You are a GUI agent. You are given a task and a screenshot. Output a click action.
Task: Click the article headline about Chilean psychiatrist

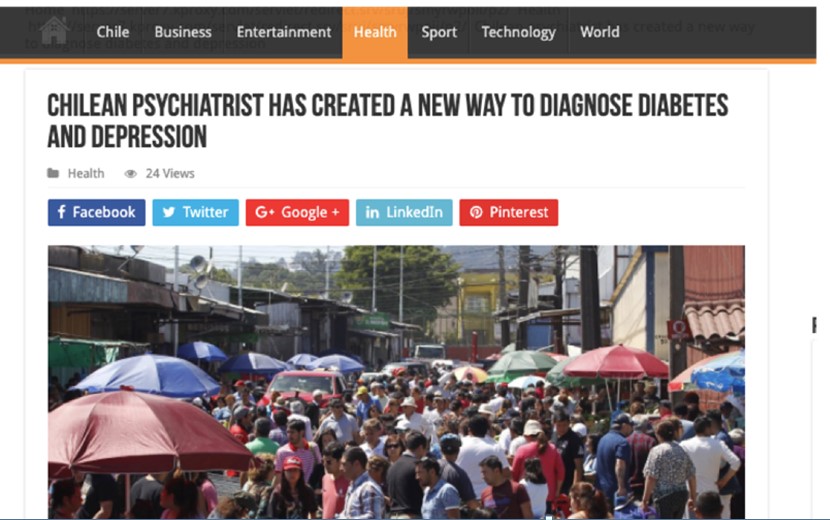[x=387, y=121]
